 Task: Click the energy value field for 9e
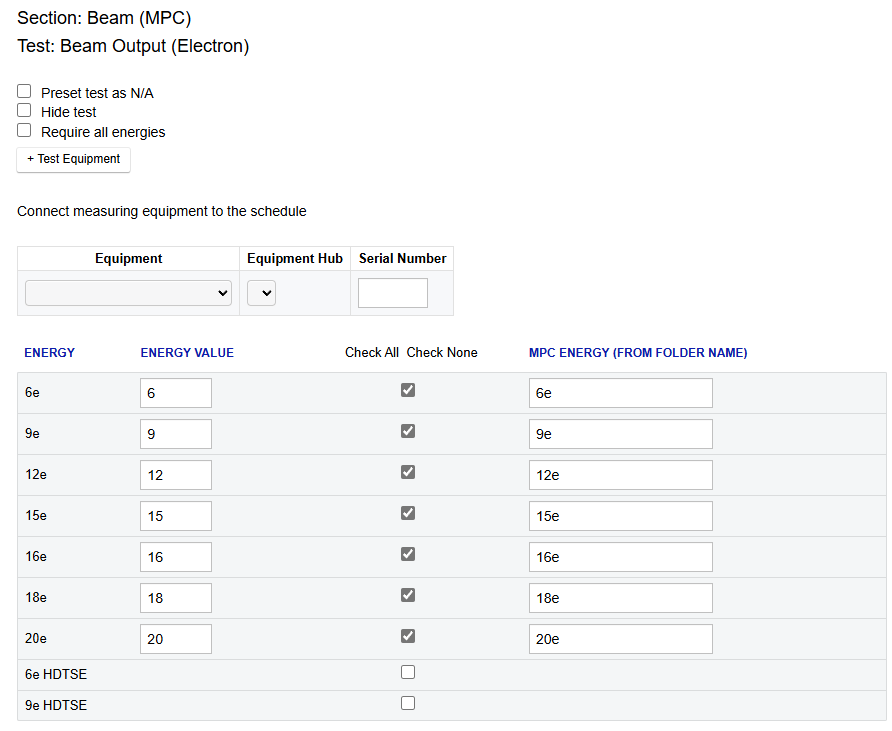176,434
